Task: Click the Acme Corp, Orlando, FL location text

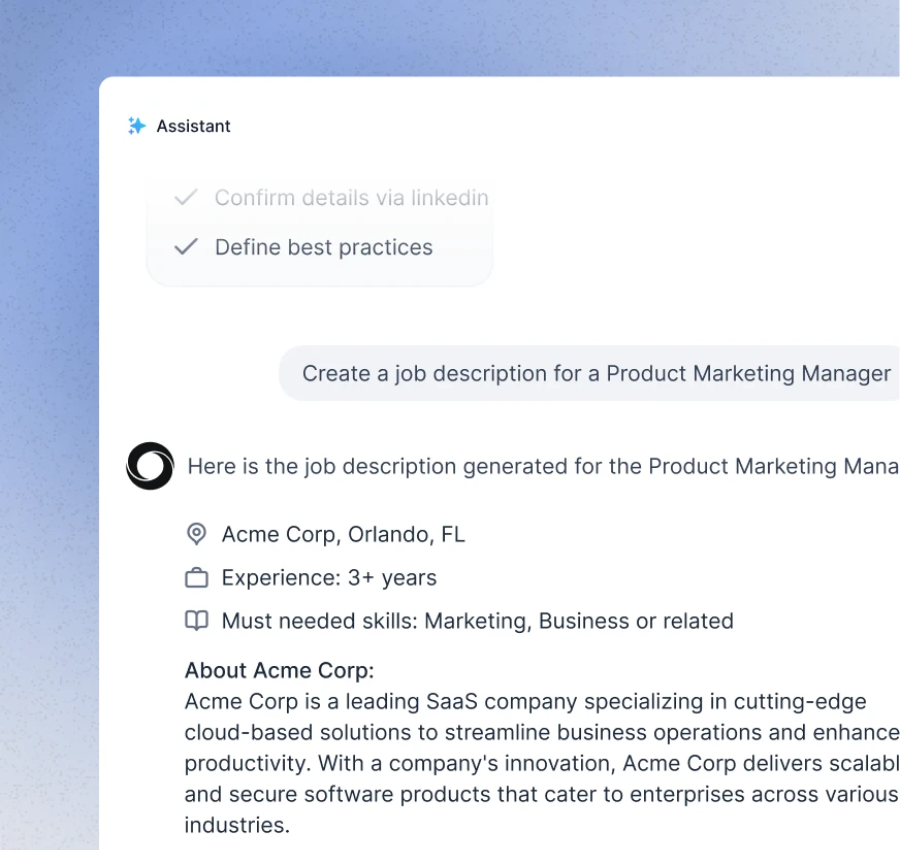Action: pos(343,534)
